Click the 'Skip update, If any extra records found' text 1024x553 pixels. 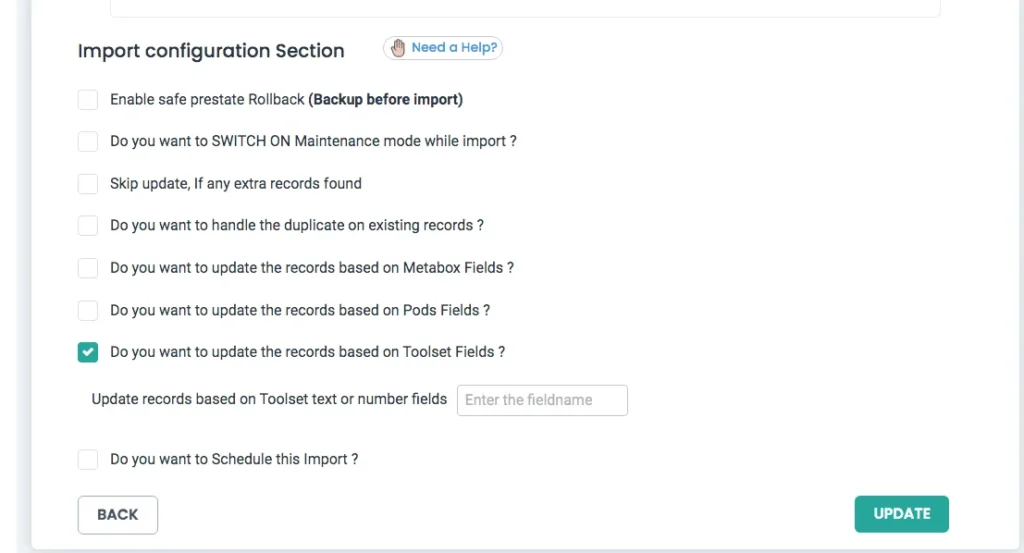(236, 184)
